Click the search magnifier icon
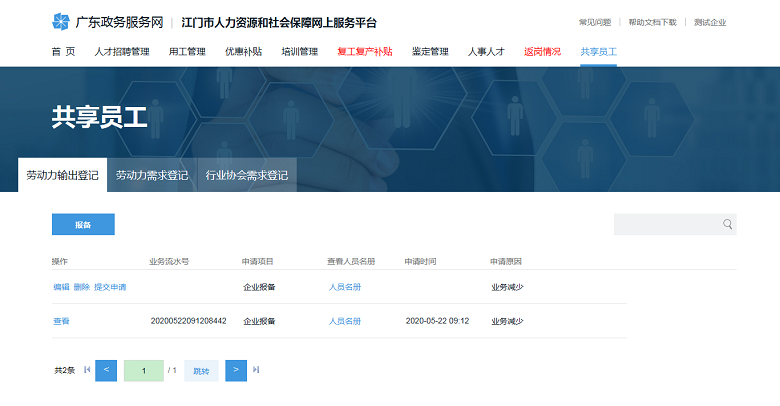The width and height of the screenshot is (780, 406). pos(727,224)
